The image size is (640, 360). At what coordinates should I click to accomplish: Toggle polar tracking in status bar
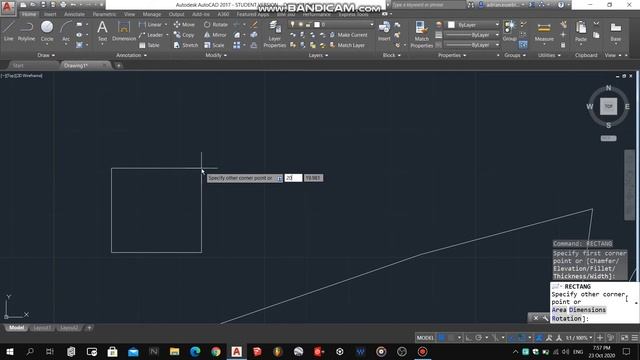pos(478,338)
